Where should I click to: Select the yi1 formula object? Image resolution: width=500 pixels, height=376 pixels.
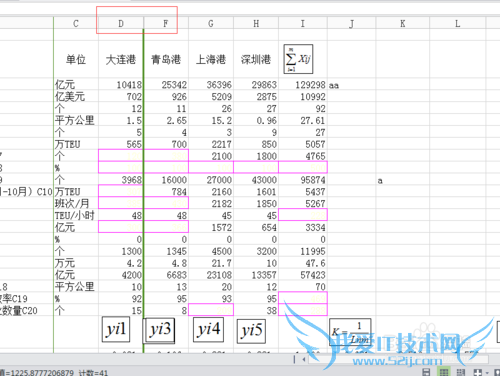point(116,329)
